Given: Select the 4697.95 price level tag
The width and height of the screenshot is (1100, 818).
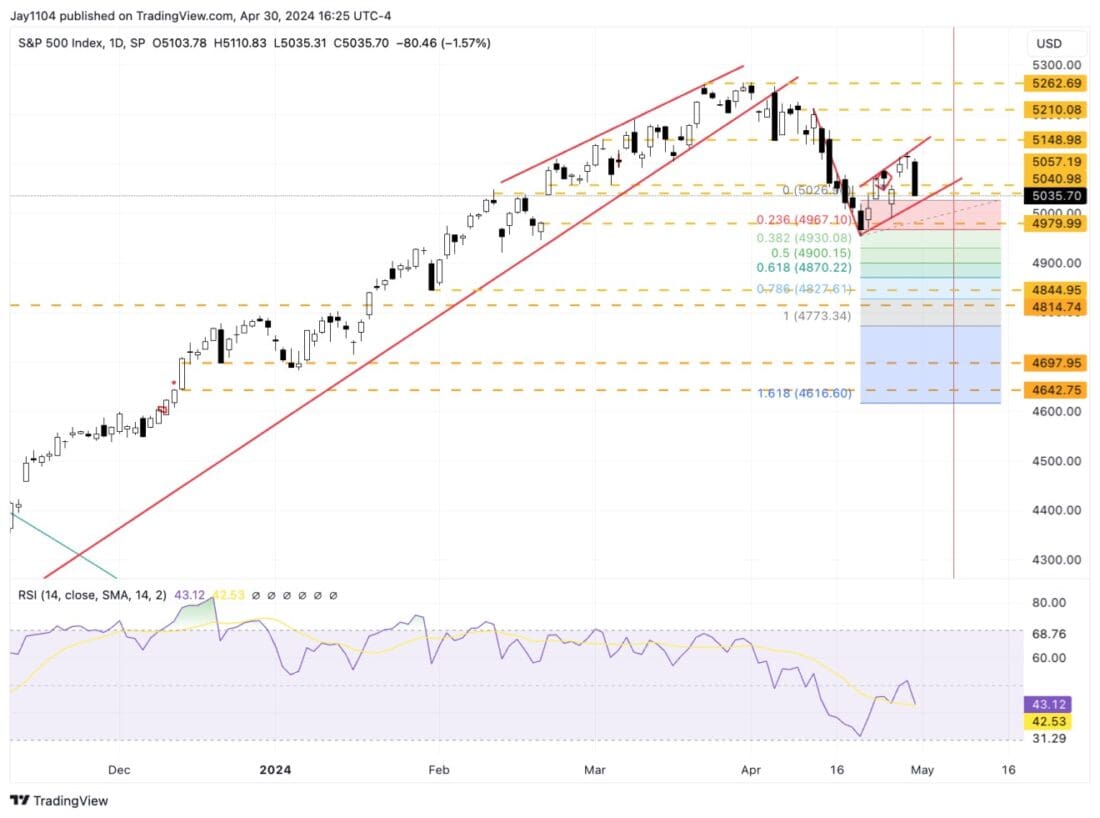Looking at the screenshot, I should (x=1056, y=363).
